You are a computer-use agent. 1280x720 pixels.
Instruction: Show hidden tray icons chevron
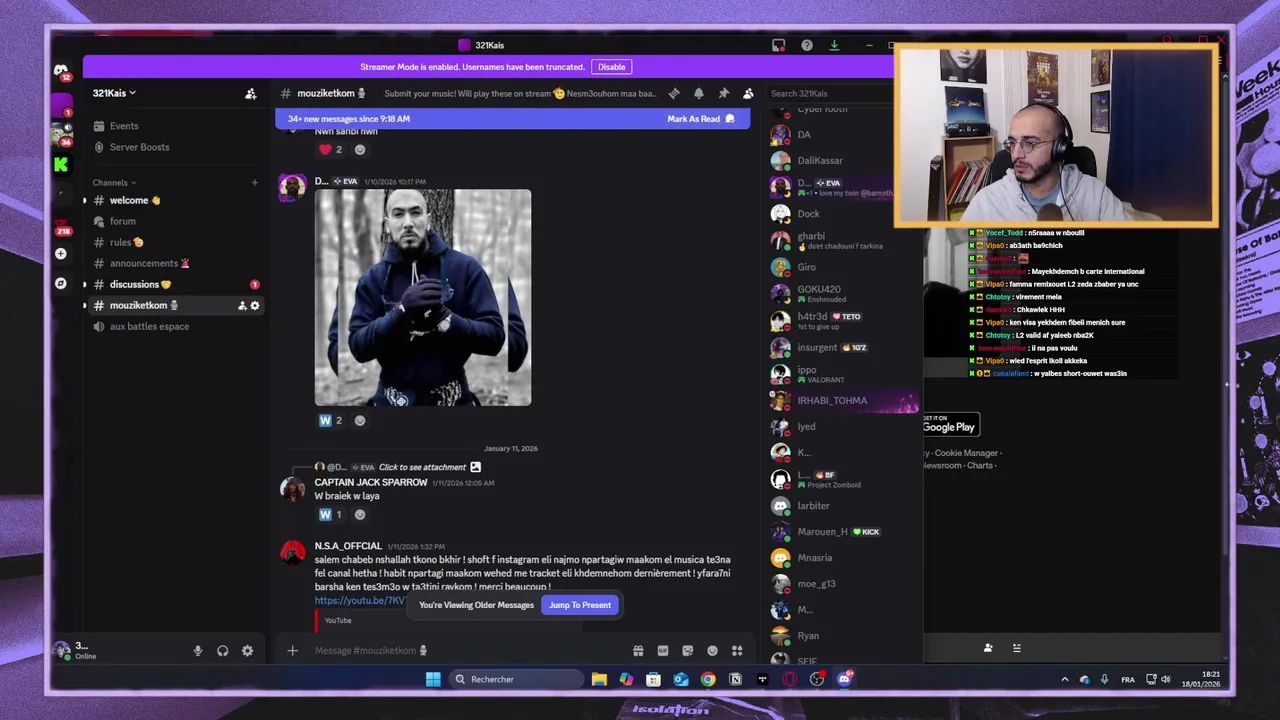point(1064,680)
